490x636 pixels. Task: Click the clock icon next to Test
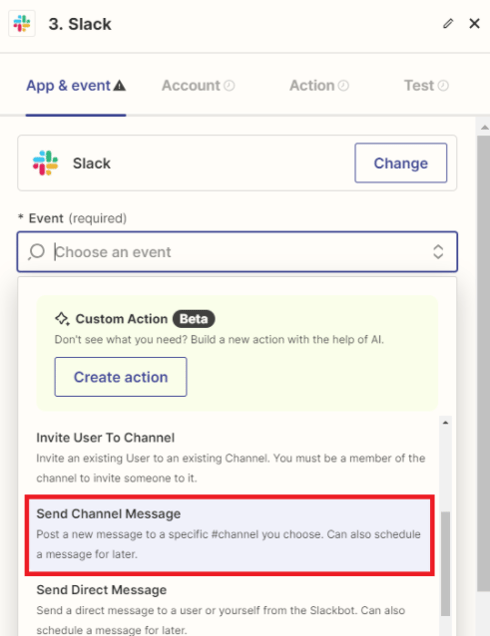(x=443, y=86)
